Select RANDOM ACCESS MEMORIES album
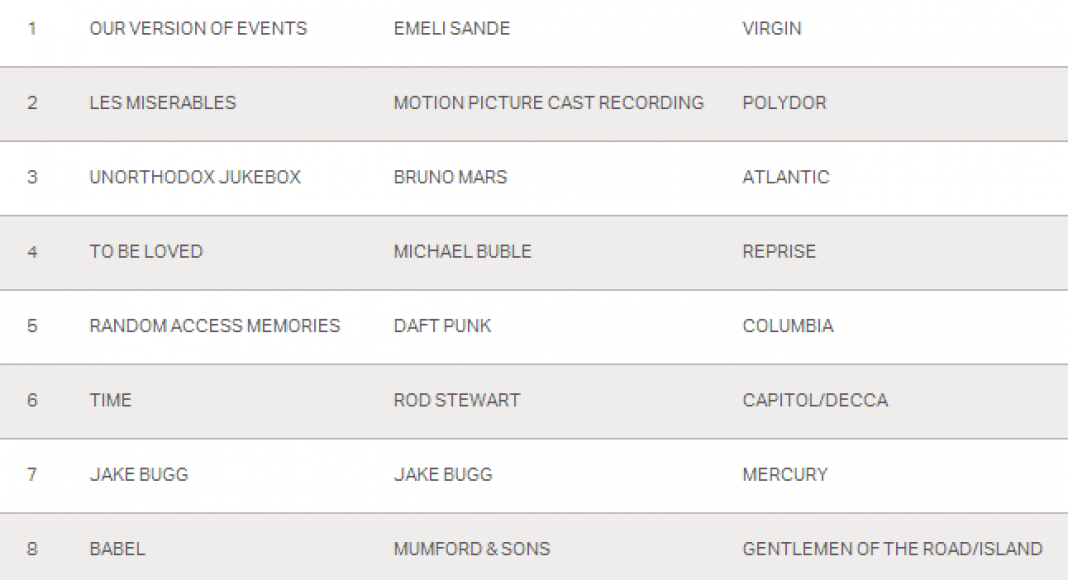The width and height of the screenshot is (1068, 580). pyautogui.click(x=215, y=325)
